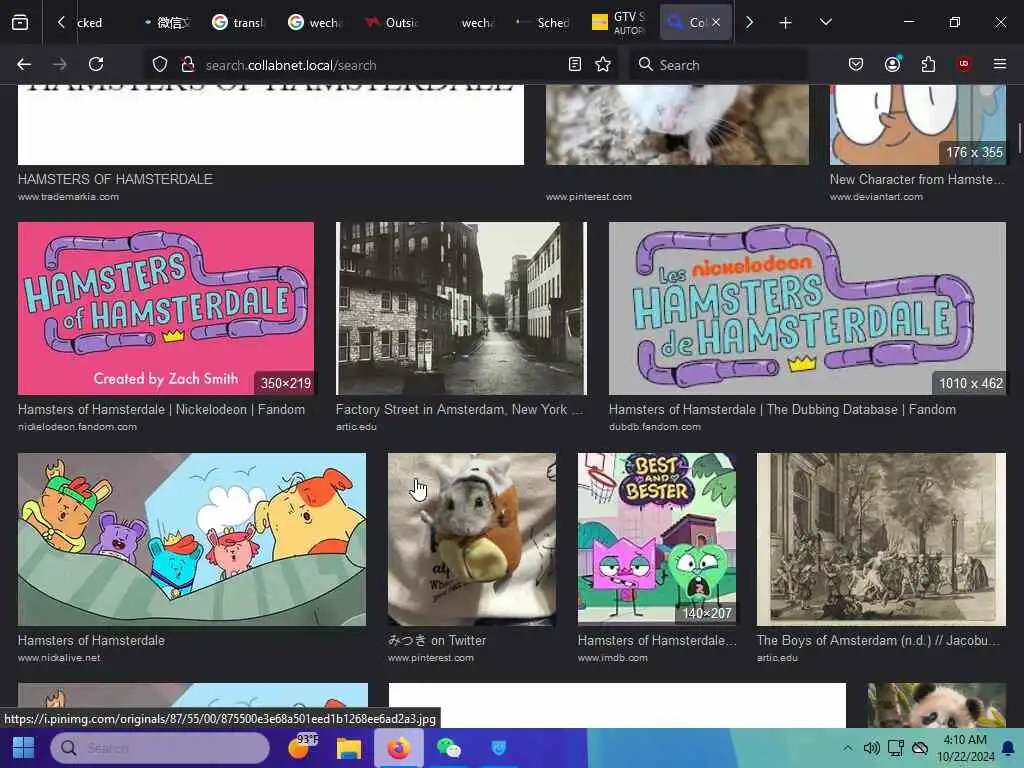Switch to the Sched tab
Image resolution: width=1024 pixels, height=768 pixels.
pos(543,23)
